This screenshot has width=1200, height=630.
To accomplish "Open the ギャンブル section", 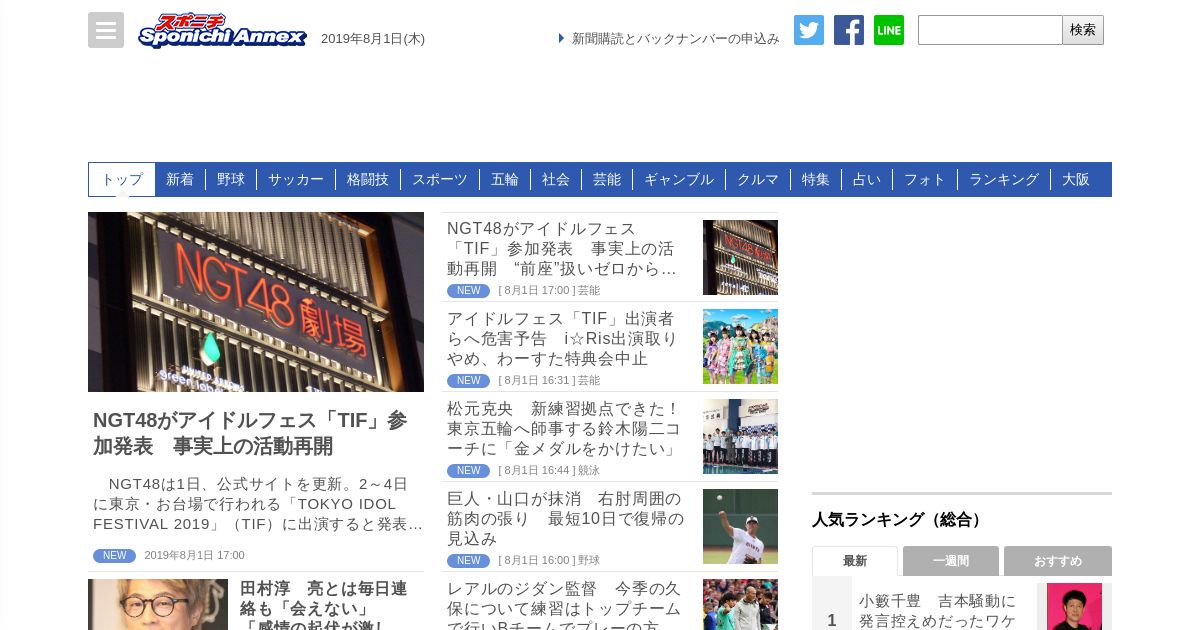I will pos(679,179).
